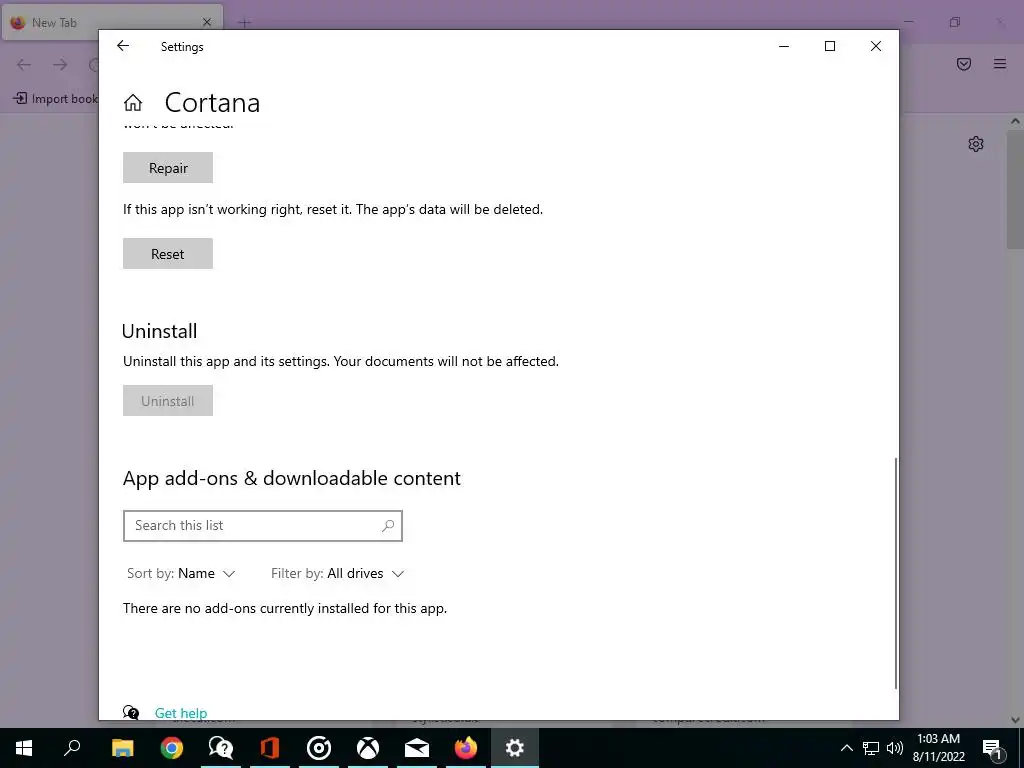The width and height of the screenshot is (1024, 768).
Task: Click the magnifier icon in search box
Action: click(x=388, y=526)
